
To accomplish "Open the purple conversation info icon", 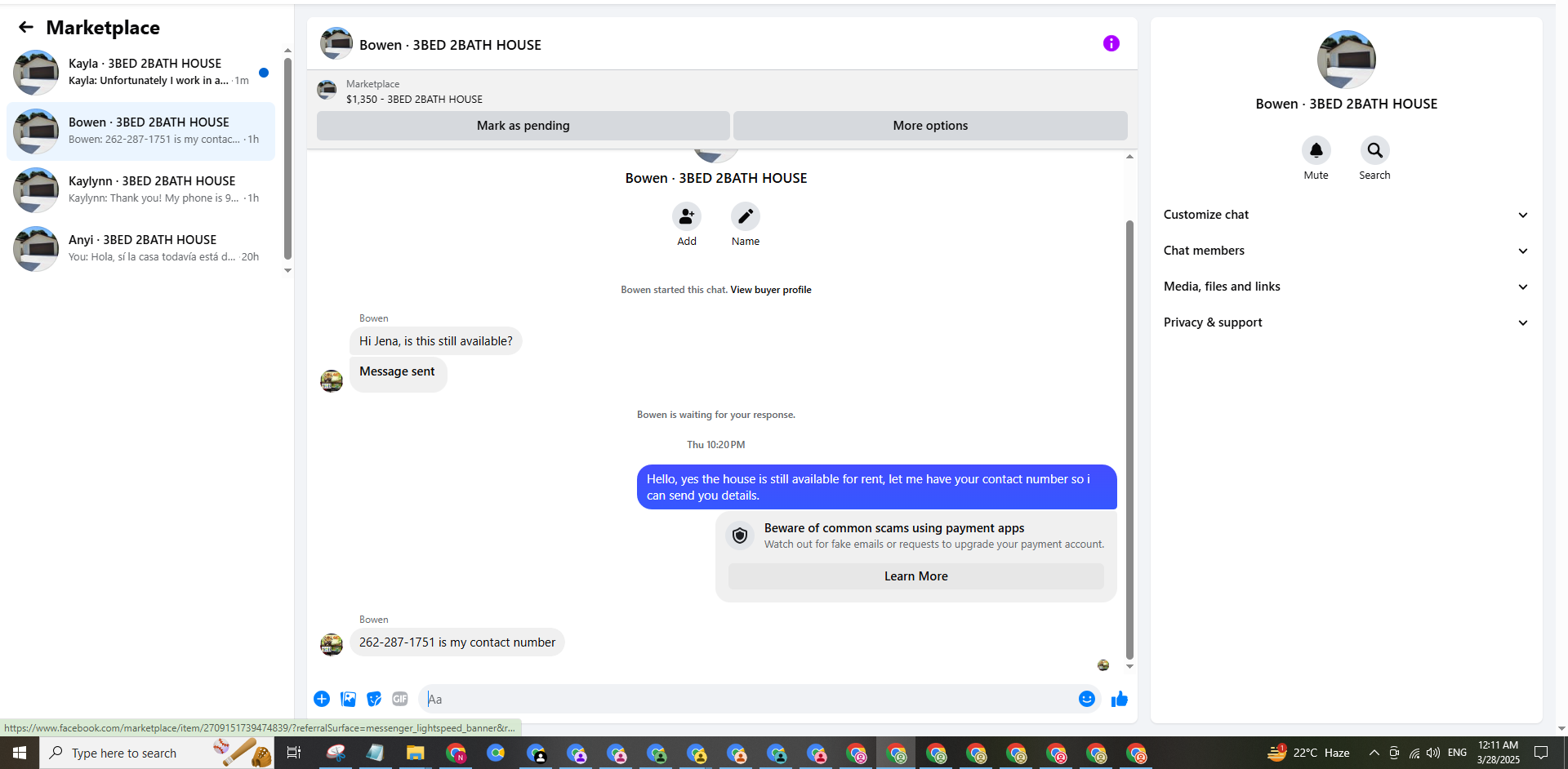I will pyautogui.click(x=1111, y=43).
